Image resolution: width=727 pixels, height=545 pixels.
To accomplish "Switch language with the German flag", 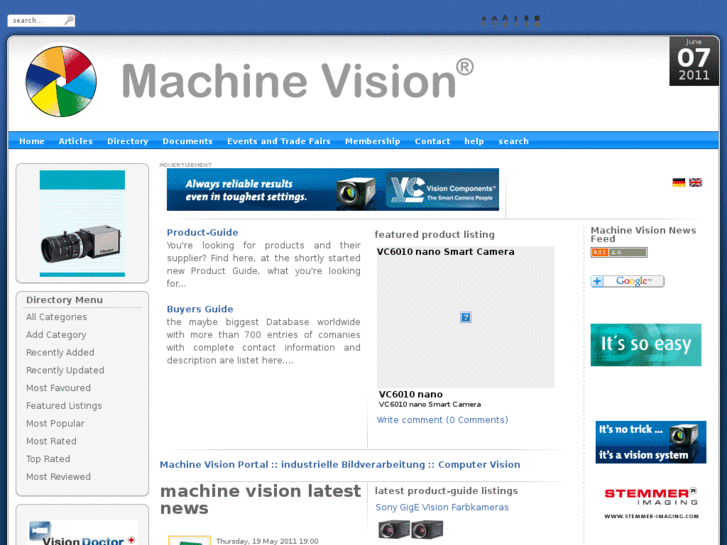I will 678,182.
